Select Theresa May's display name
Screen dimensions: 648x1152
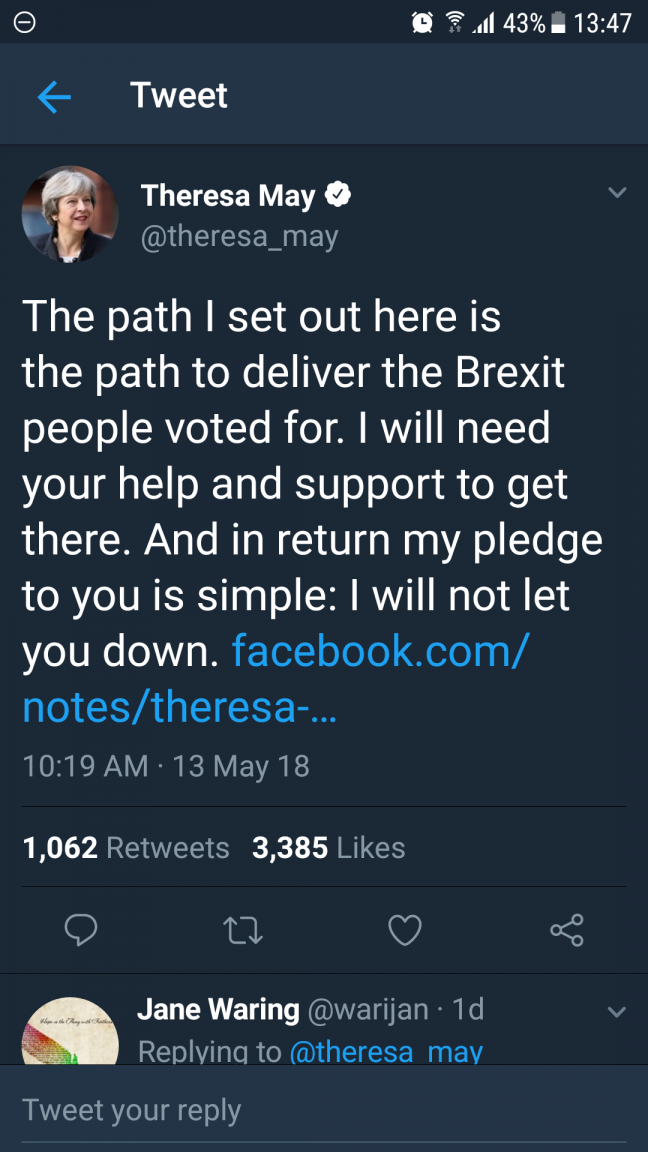click(x=228, y=195)
